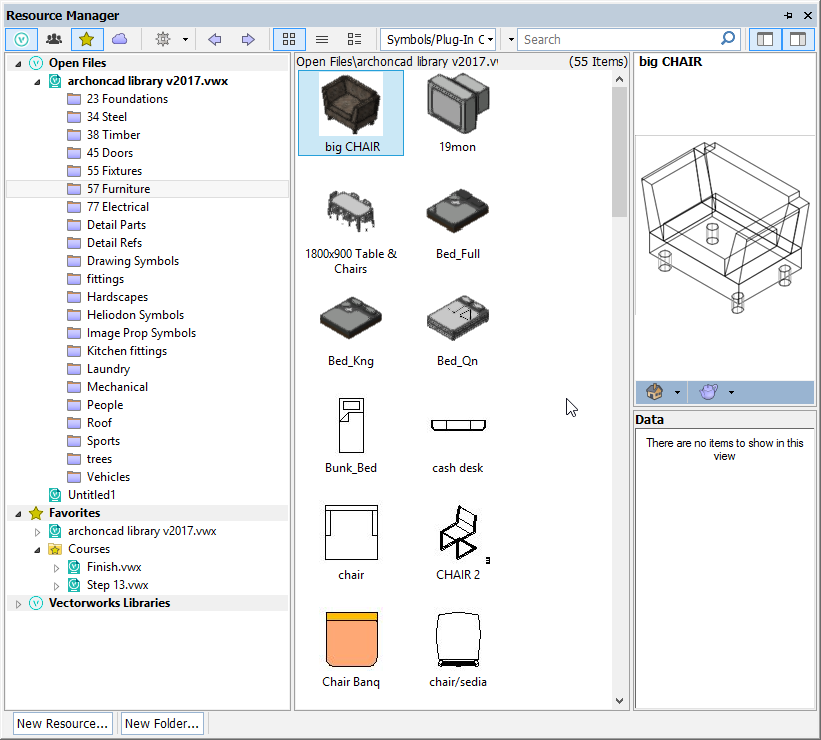Click the Workgroup Libraries people icon
This screenshot has height=740, width=821.
coord(53,39)
